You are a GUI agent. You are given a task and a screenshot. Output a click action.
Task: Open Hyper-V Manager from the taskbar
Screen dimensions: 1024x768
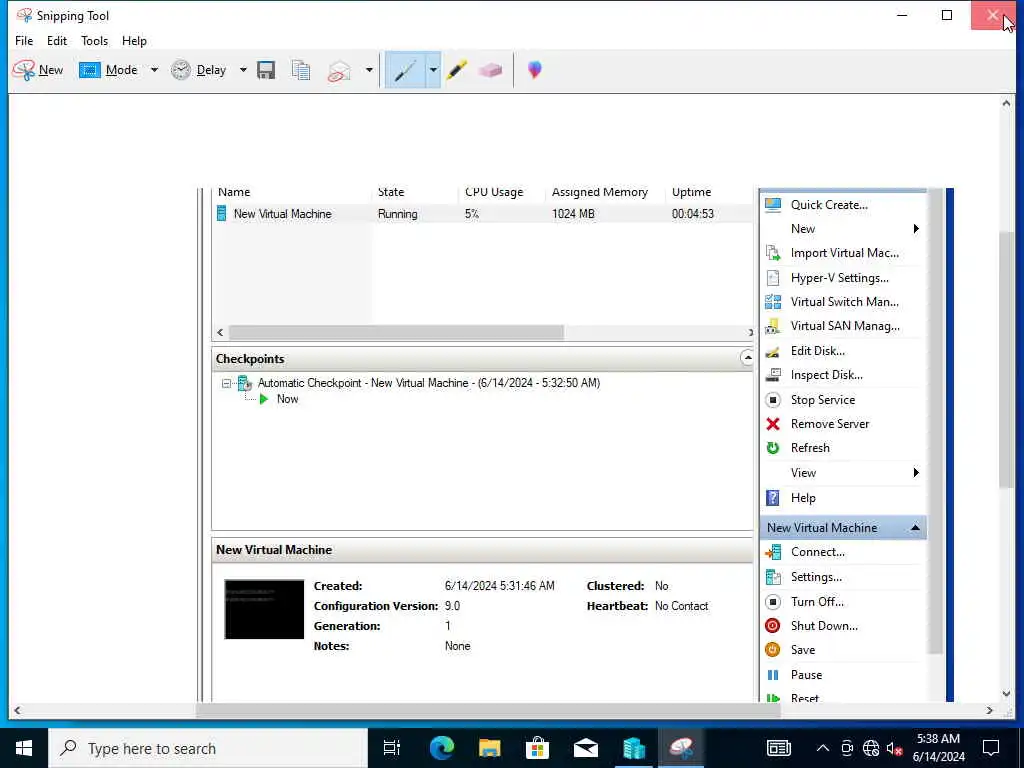(633, 748)
